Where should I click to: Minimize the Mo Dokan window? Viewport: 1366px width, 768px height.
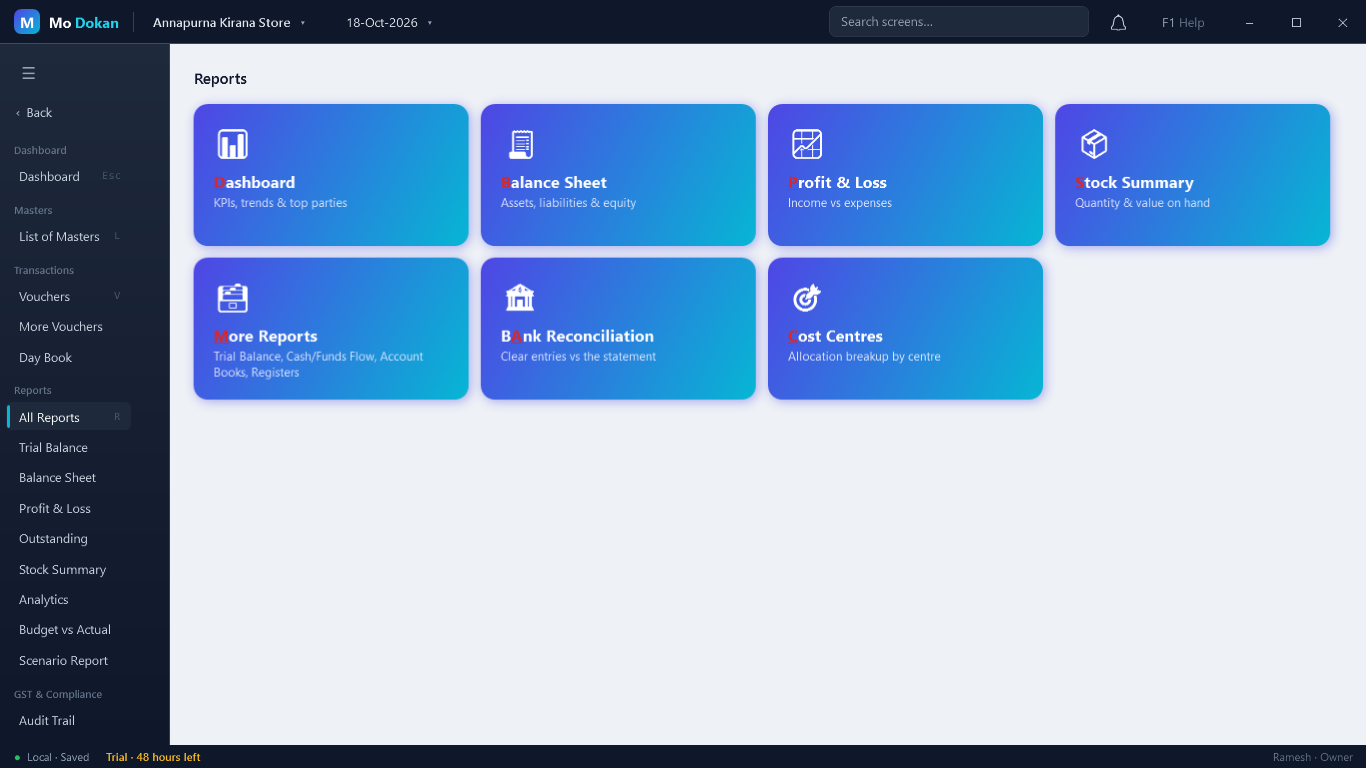point(1249,22)
